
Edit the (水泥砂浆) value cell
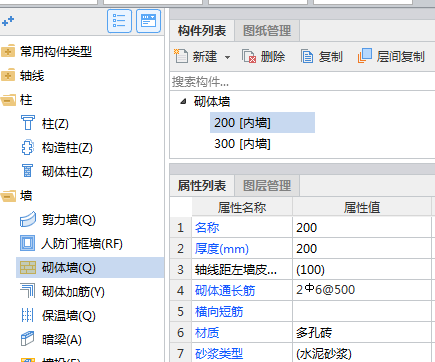(362, 353)
